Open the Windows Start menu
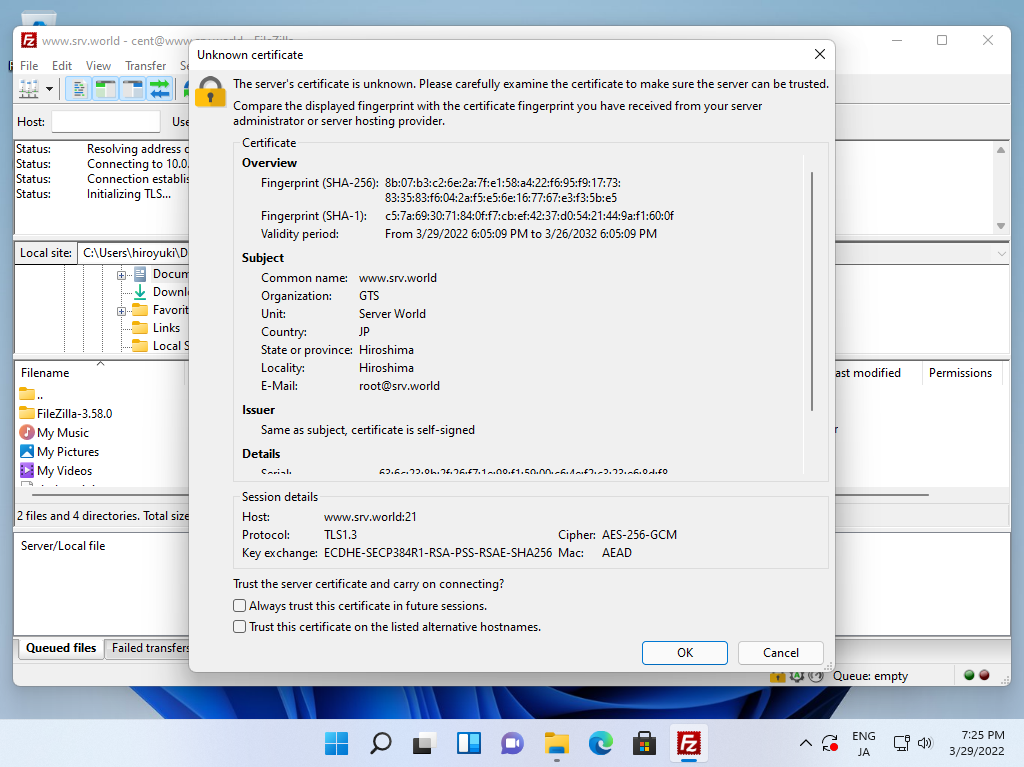 [336, 743]
